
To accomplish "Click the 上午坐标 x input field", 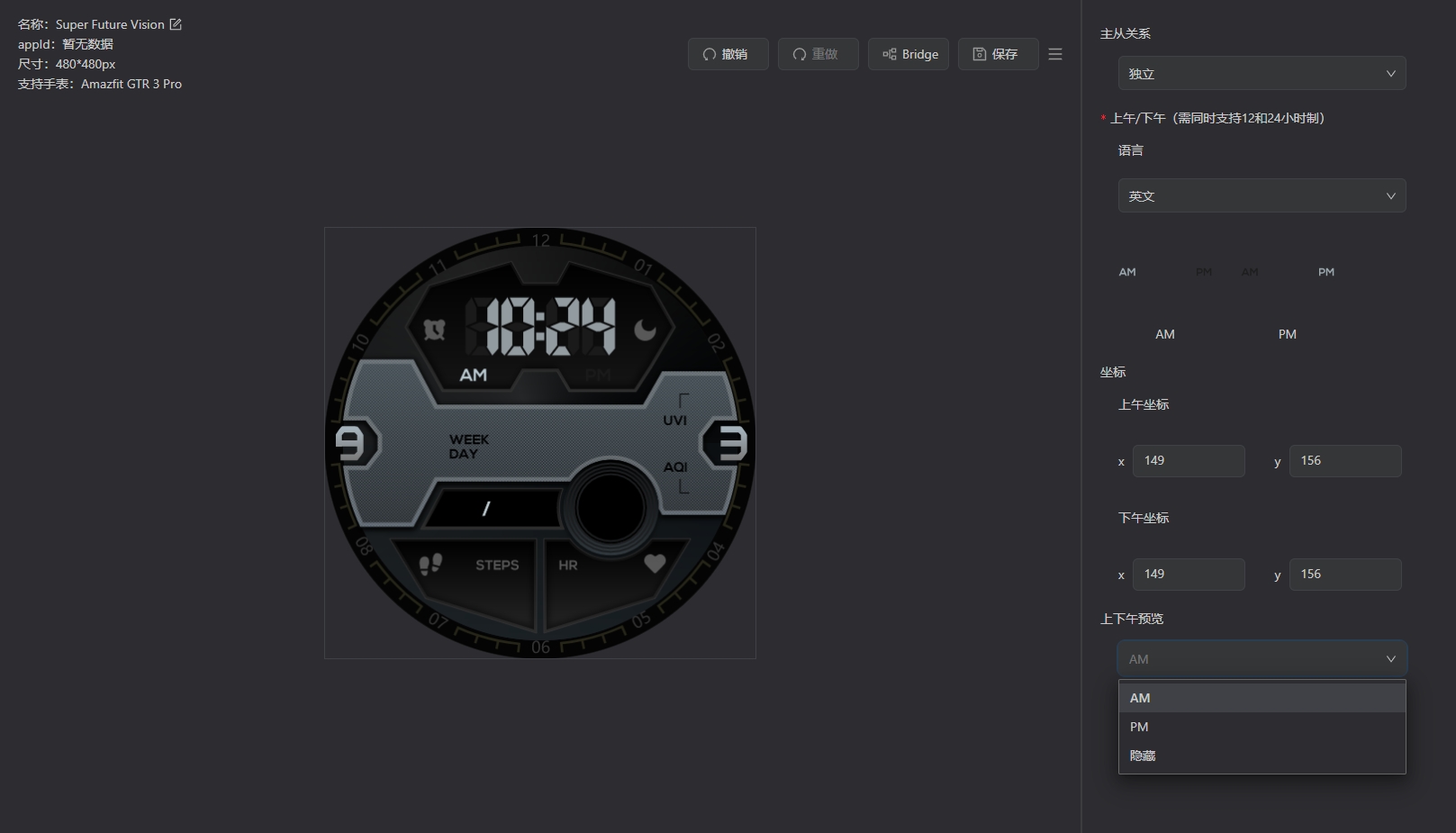I will (x=1189, y=461).
